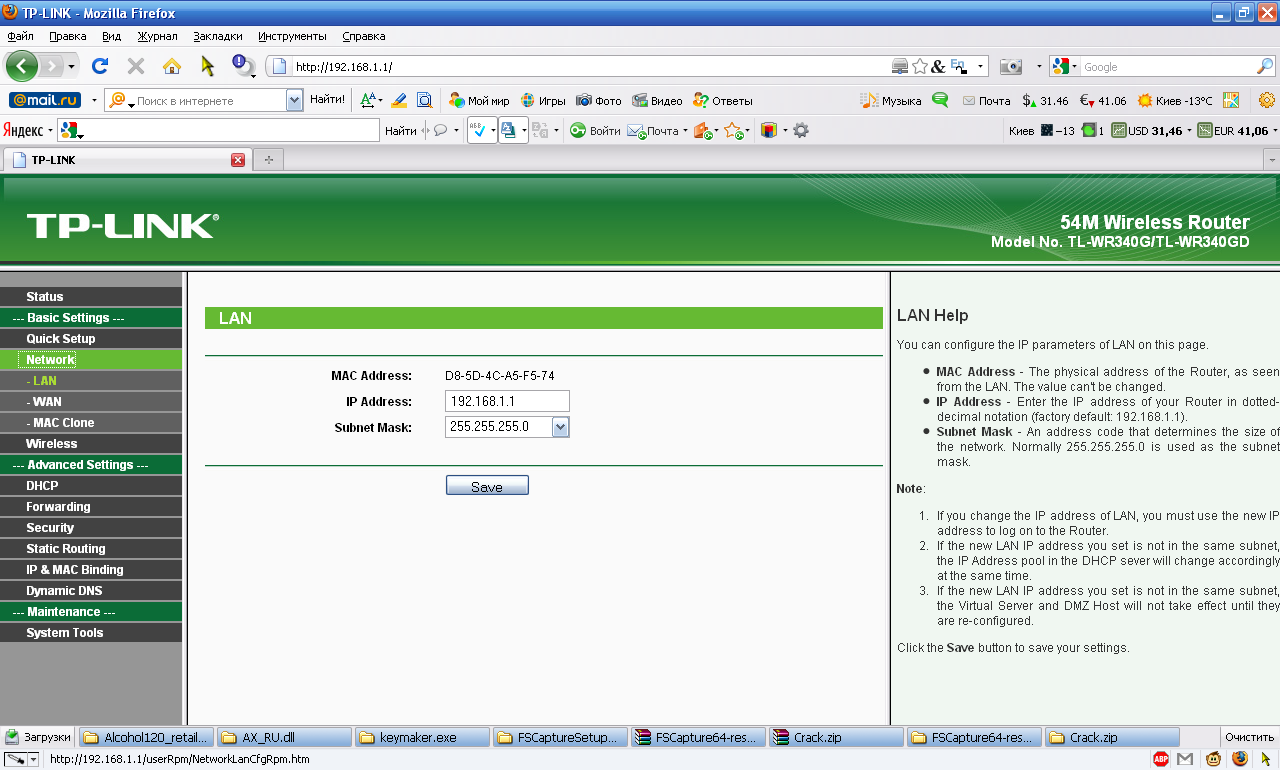Click the colorful cube icon in Yandex toolbar
The height and width of the screenshot is (770, 1280).
769,130
